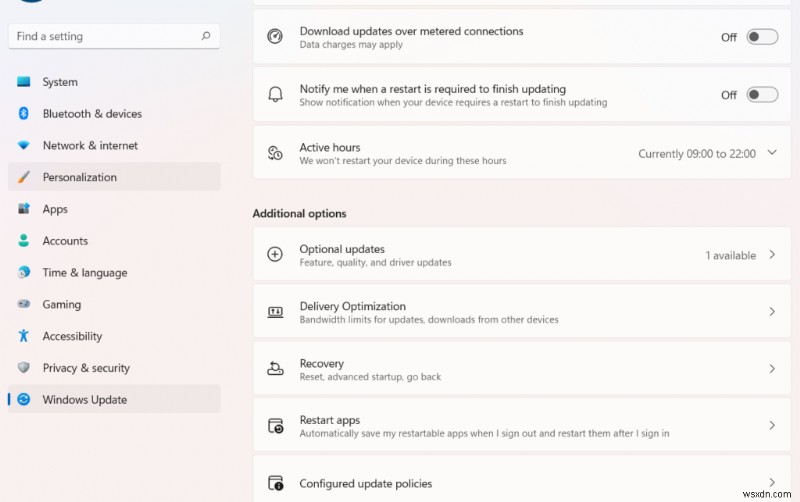Click the Find a setting search box
Image resolution: width=800 pixels, height=502 pixels.
tap(105, 36)
